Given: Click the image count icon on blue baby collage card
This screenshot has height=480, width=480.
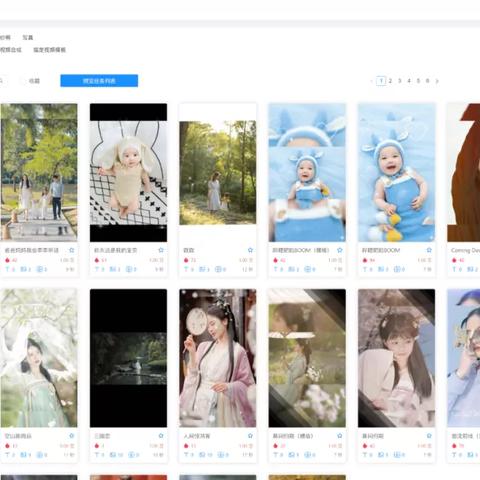Looking at the screenshot, I should [x=292, y=269].
